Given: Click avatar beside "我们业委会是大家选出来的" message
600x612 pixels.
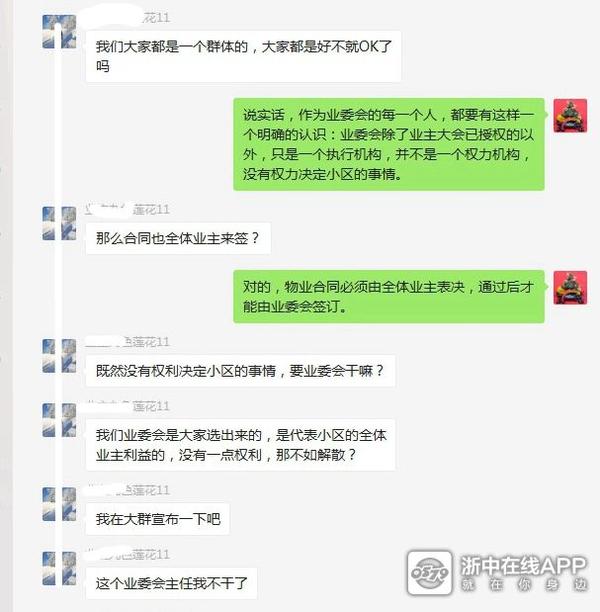Looking at the screenshot, I should pyautogui.click(x=59, y=420).
